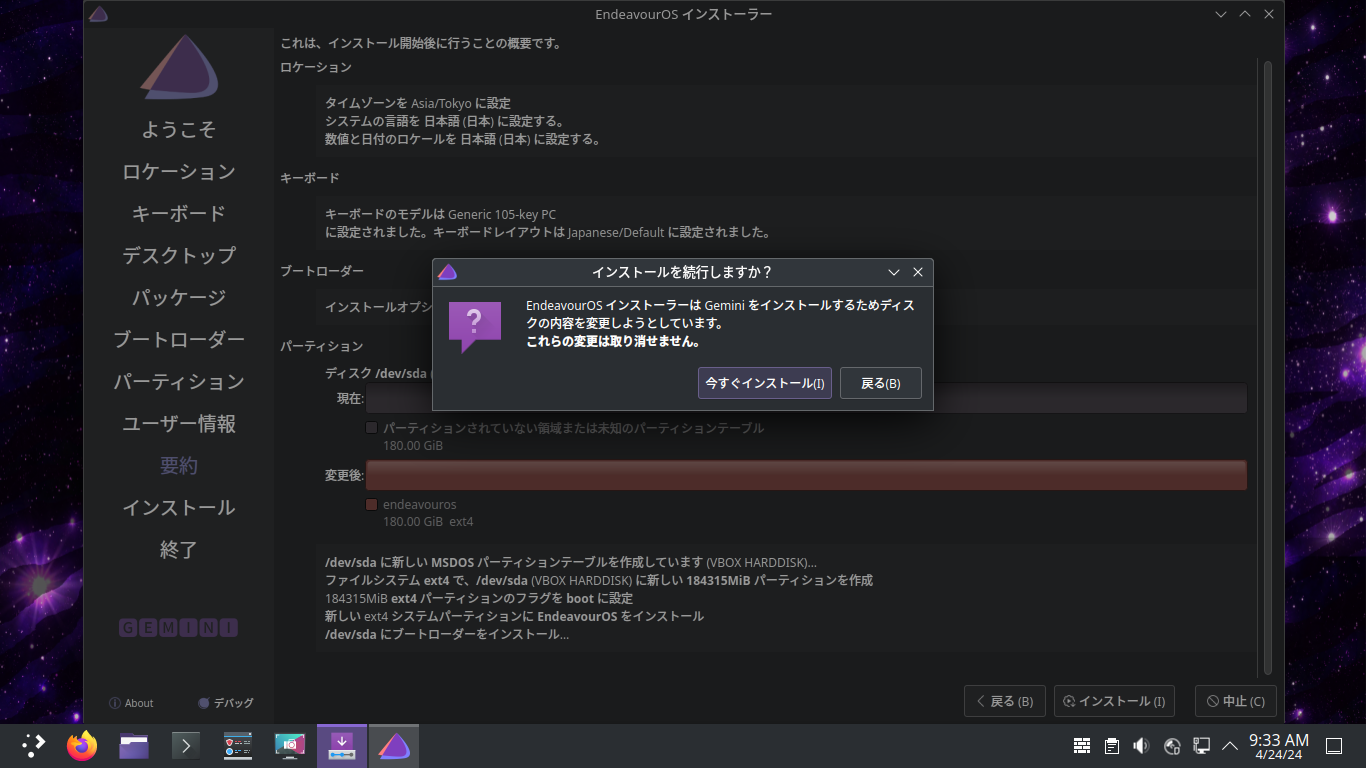Screen dimensions: 1366x768
Task: Click the 184315MiB パーティションを作成 line
Action: [599, 580]
